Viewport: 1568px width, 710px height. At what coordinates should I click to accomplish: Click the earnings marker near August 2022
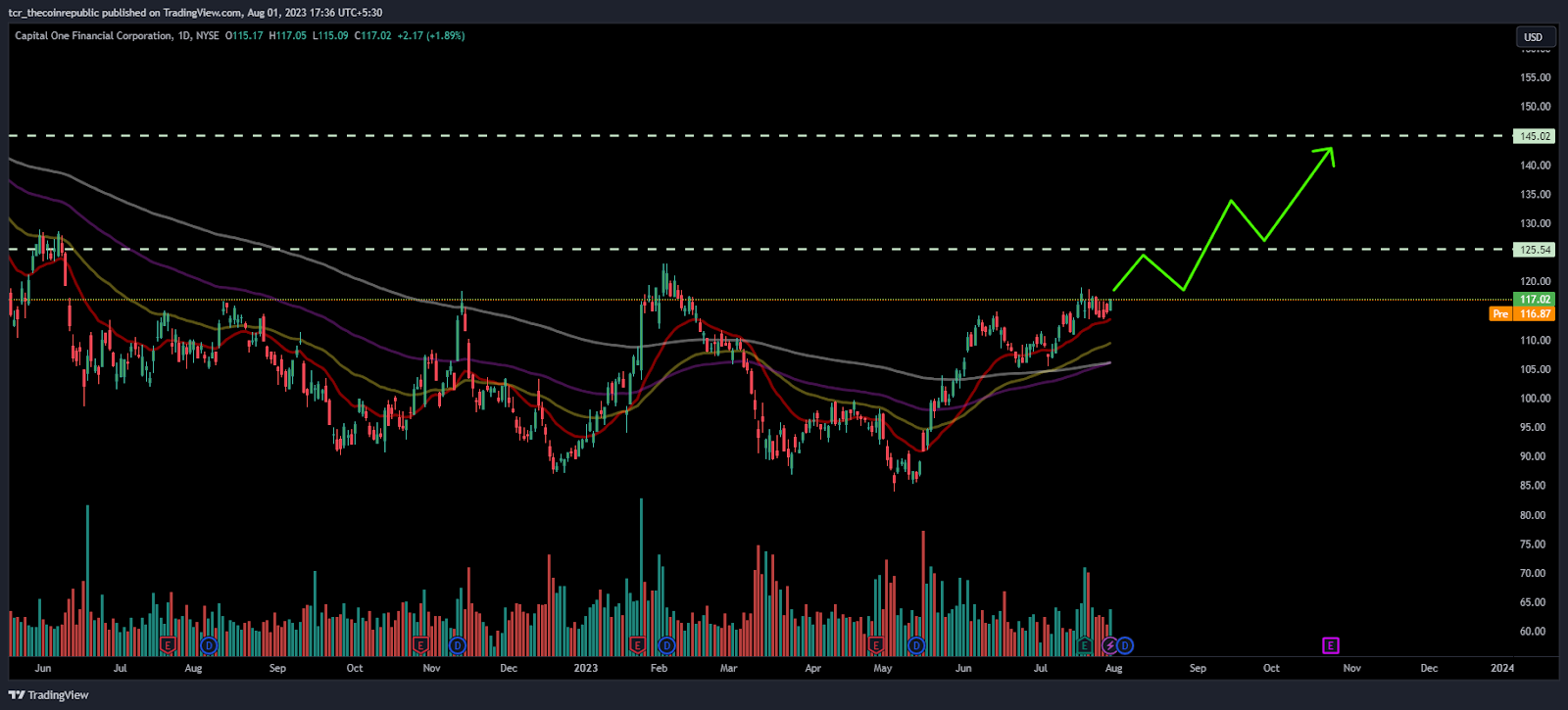point(168,645)
